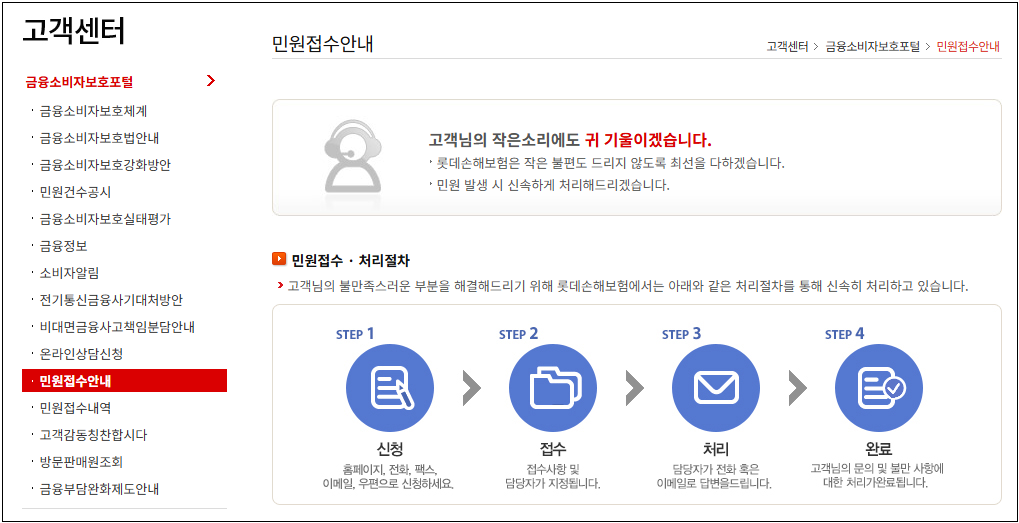The image size is (1019, 523).
Task: Expand the red chevron next to 금융소비자보호포털
Action: [210, 81]
